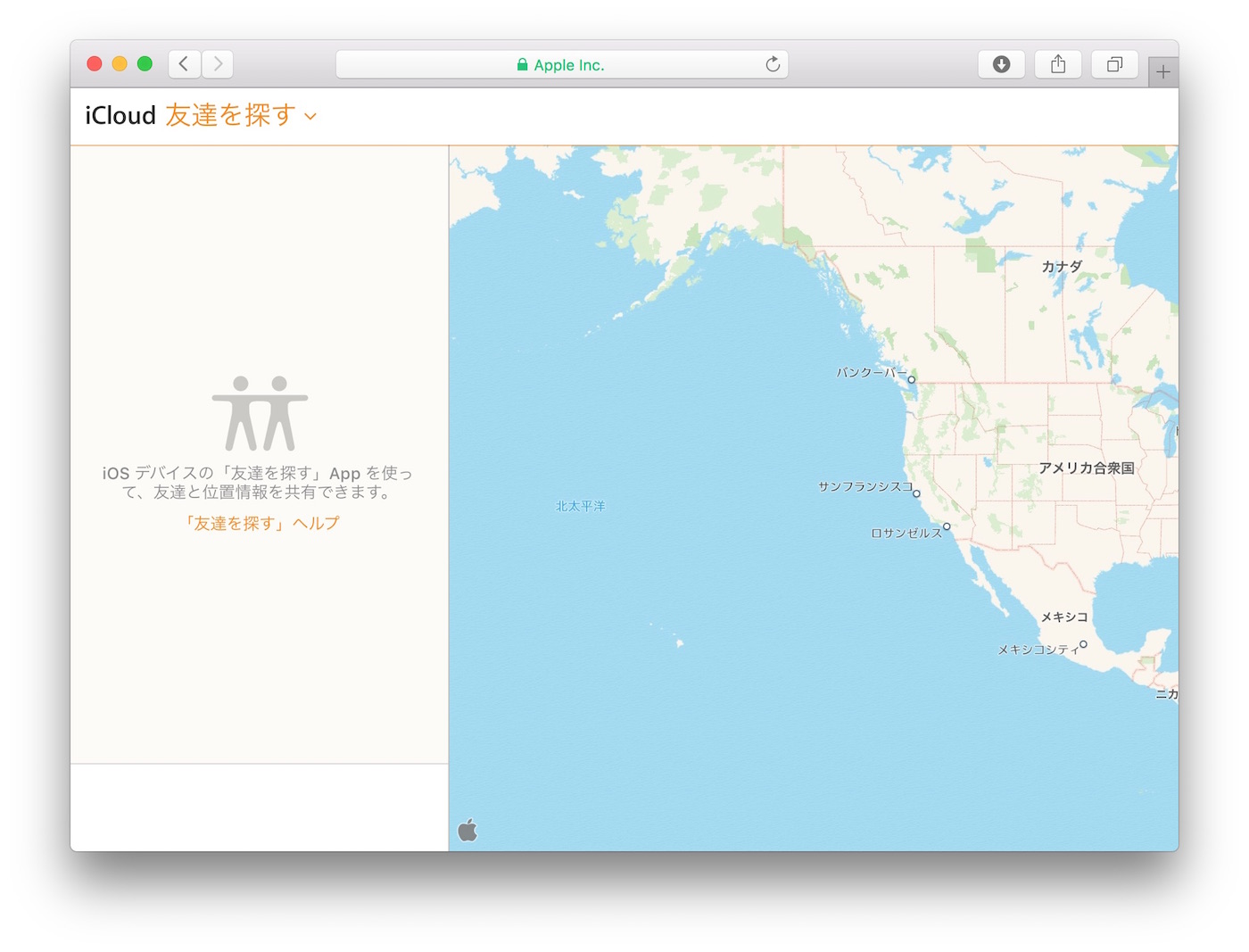Click the メキシコシティ city label
The image size is (1249, 952).
(x=1038, y=650)
